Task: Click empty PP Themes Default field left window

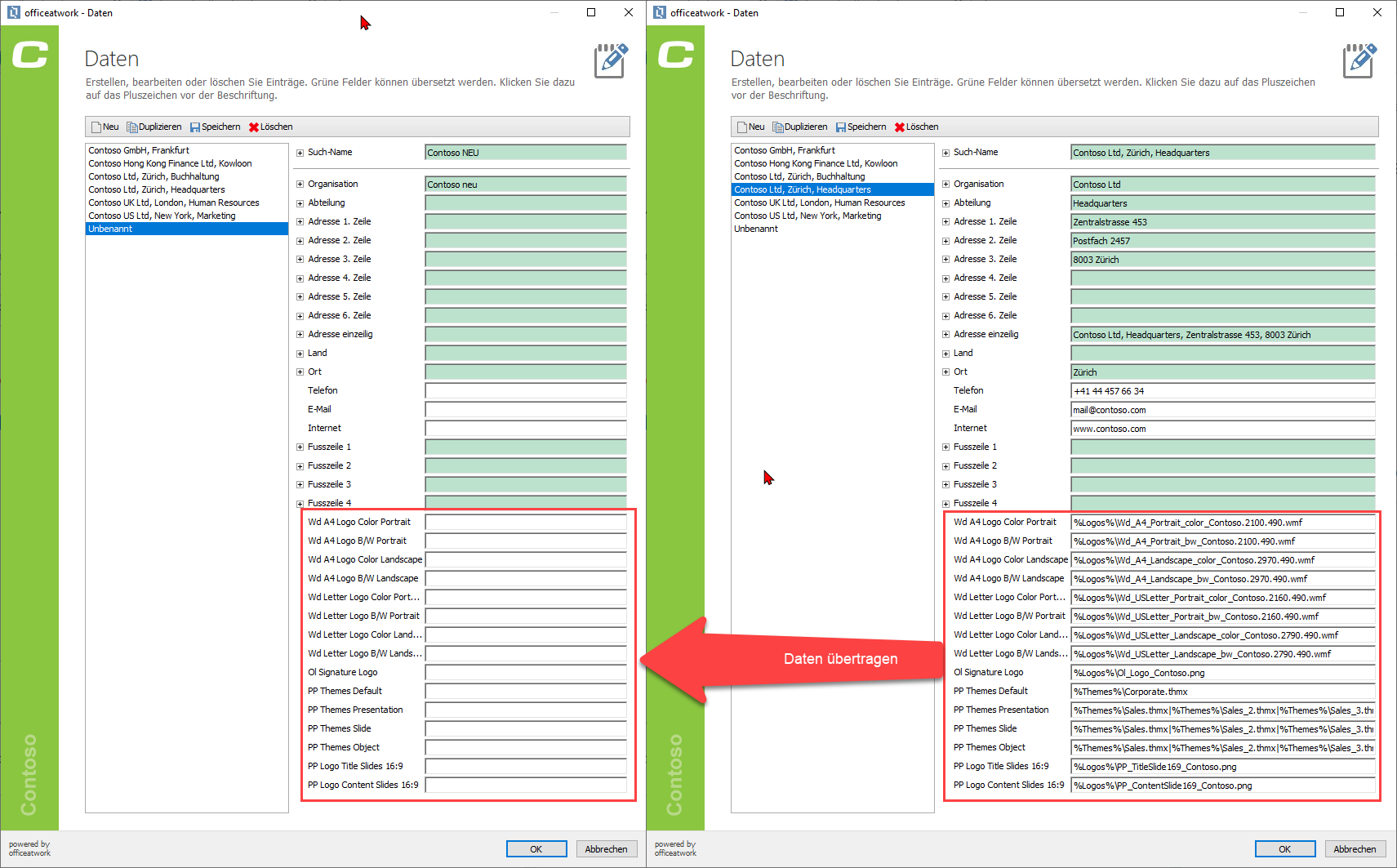Action: (526, 692)
